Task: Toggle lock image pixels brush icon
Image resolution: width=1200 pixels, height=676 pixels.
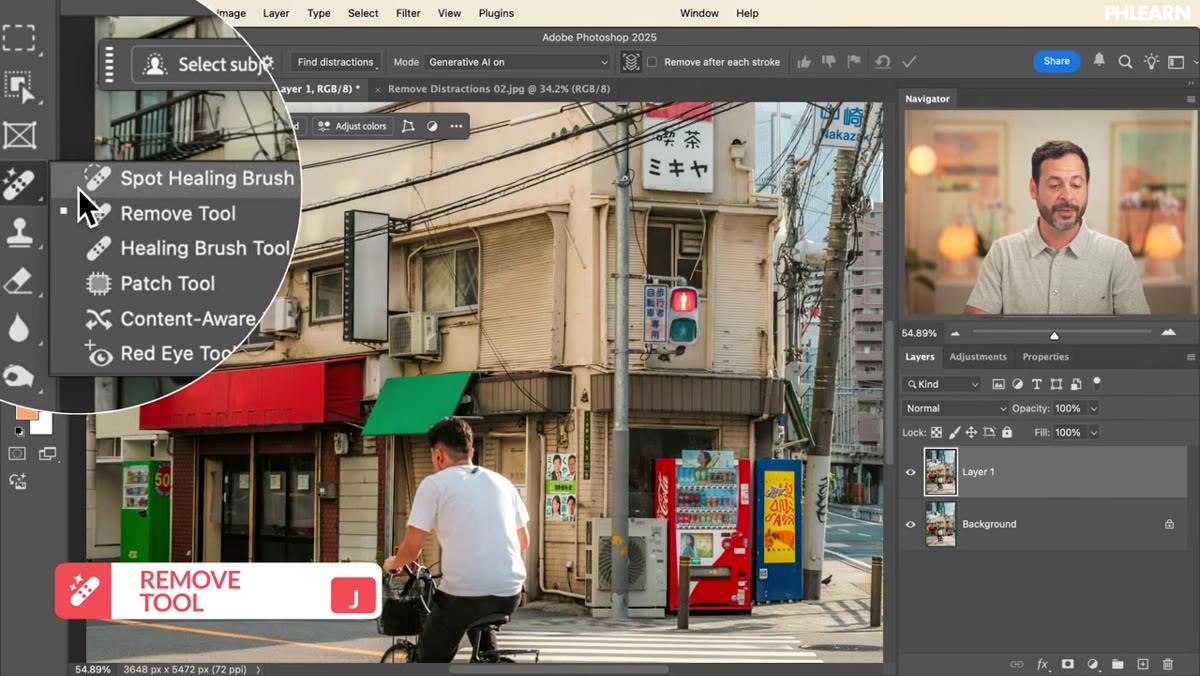Action: coord(954,433)
